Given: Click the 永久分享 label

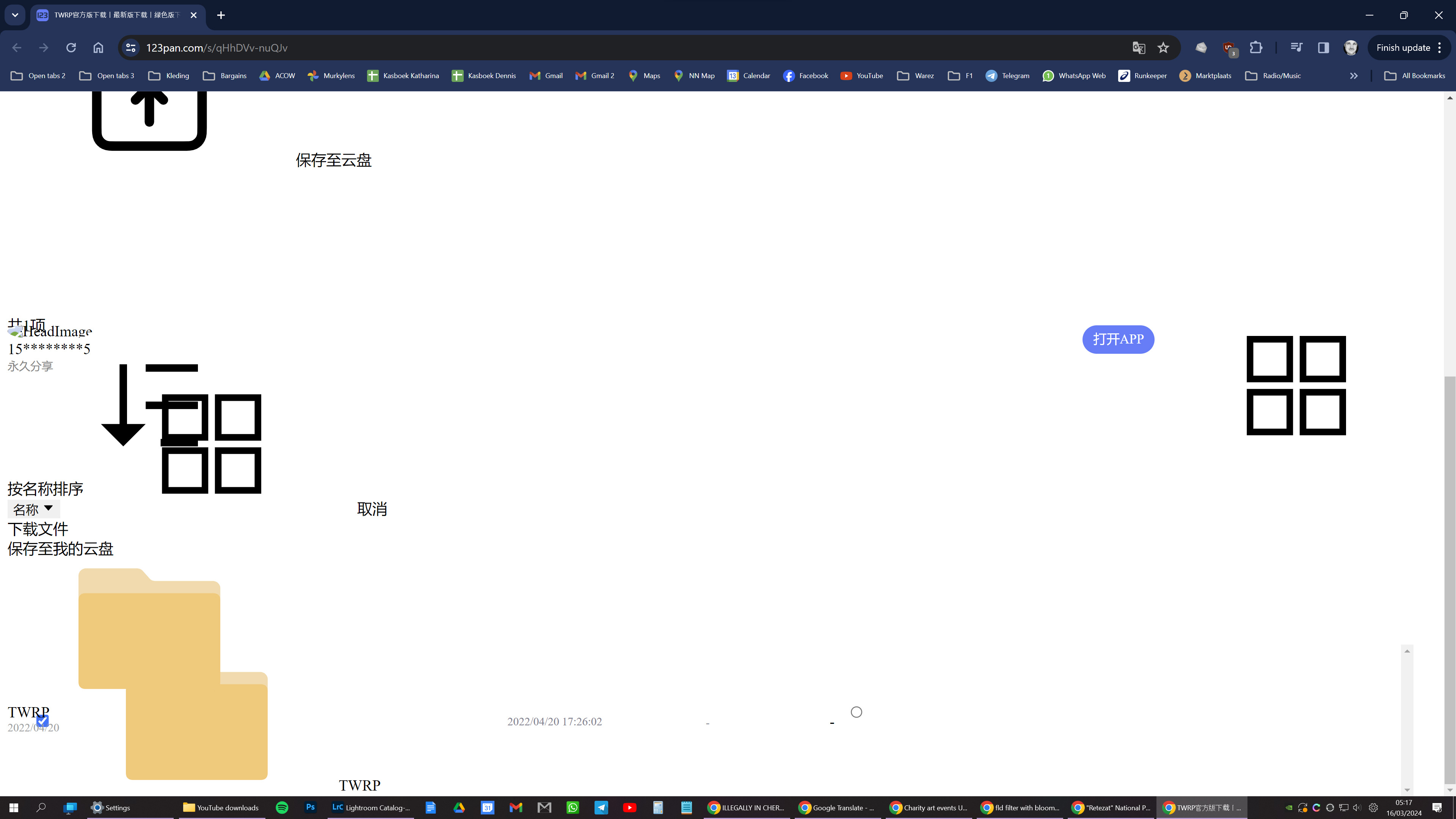Looking at the screenshot, I should click(30, 366).
